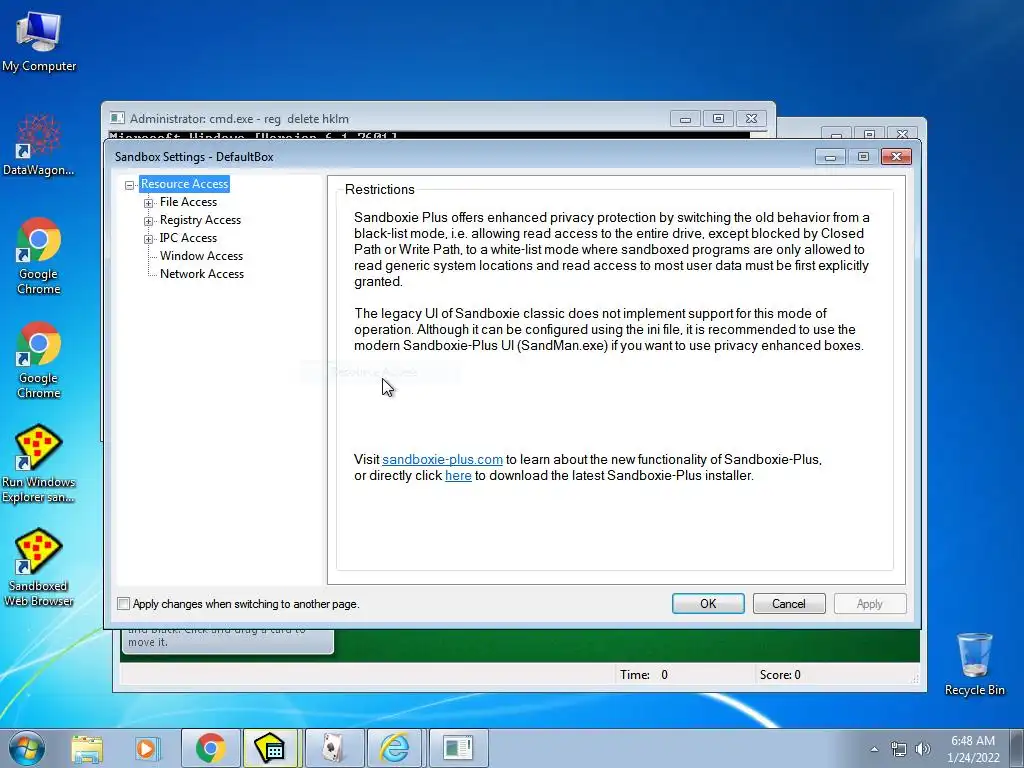Viewport: 1024px width, 768px height.
Task: Minimize the cmd.exe window
Action: click(x=685, y=119)
